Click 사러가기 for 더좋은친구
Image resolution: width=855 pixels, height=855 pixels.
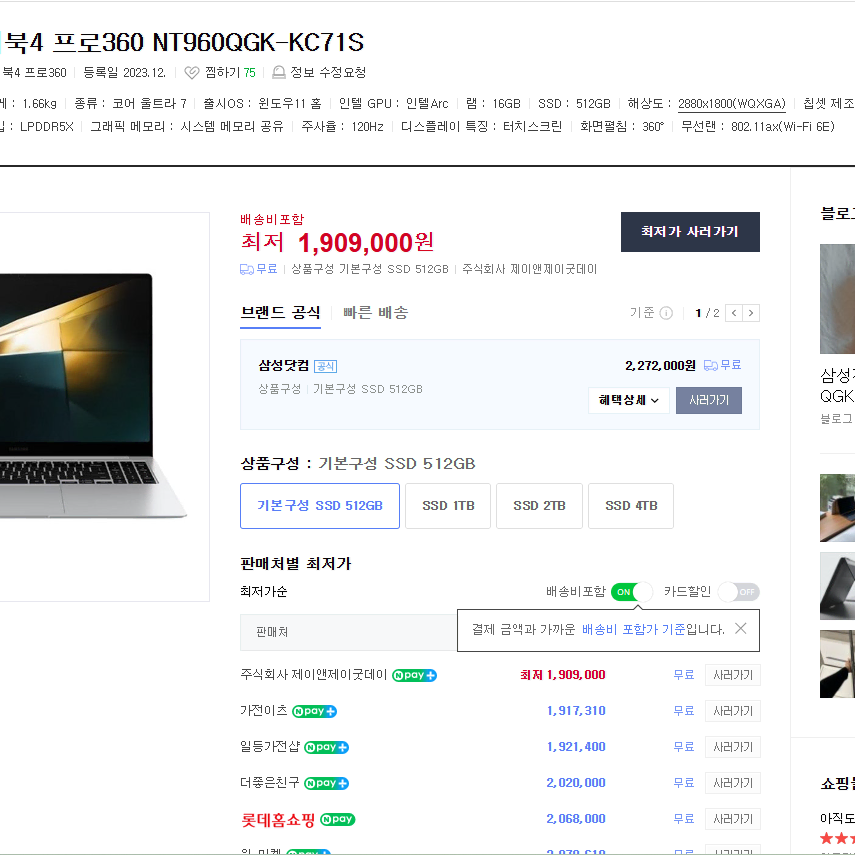pyautogui.click(x=733, y=783)
